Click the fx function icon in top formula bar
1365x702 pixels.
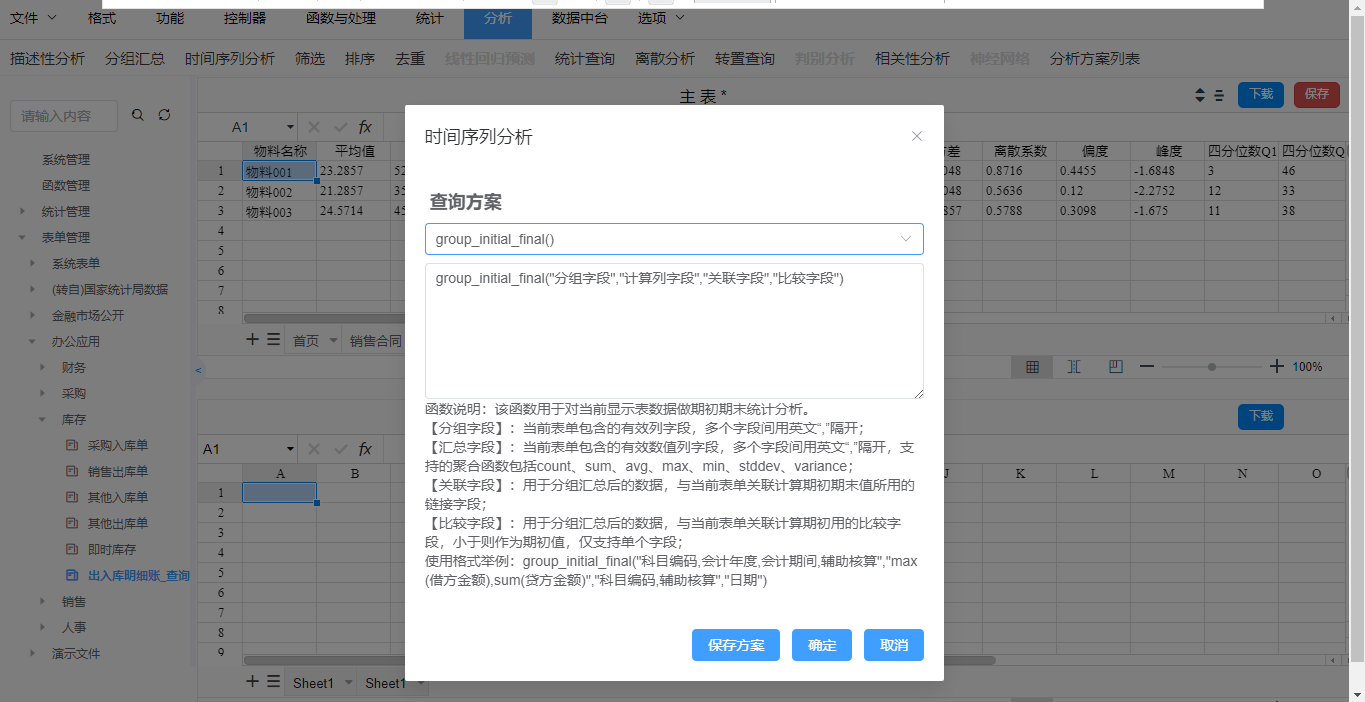click(x=365, y=127)
